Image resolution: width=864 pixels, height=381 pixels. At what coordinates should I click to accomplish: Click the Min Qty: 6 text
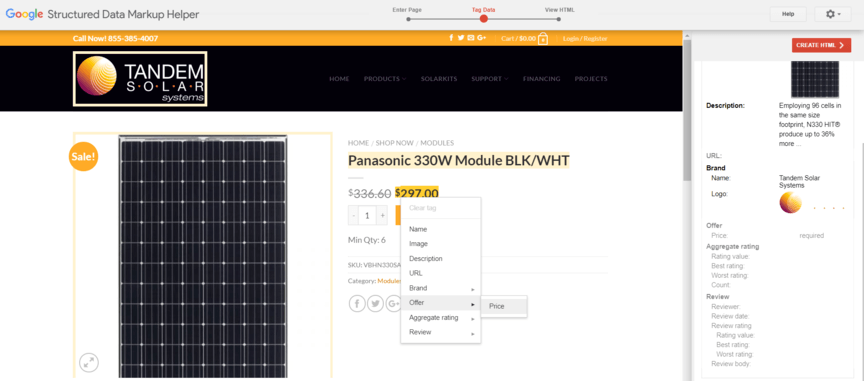coord(366,240)
